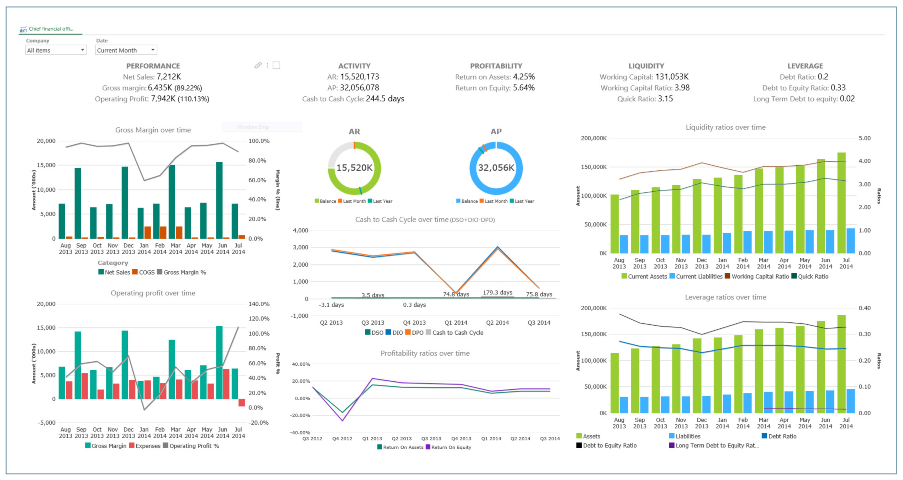Screen dimensions: 903x480
Task: Click the AR donut chart showing 15,520K
Action: click(x=354, y=169)
